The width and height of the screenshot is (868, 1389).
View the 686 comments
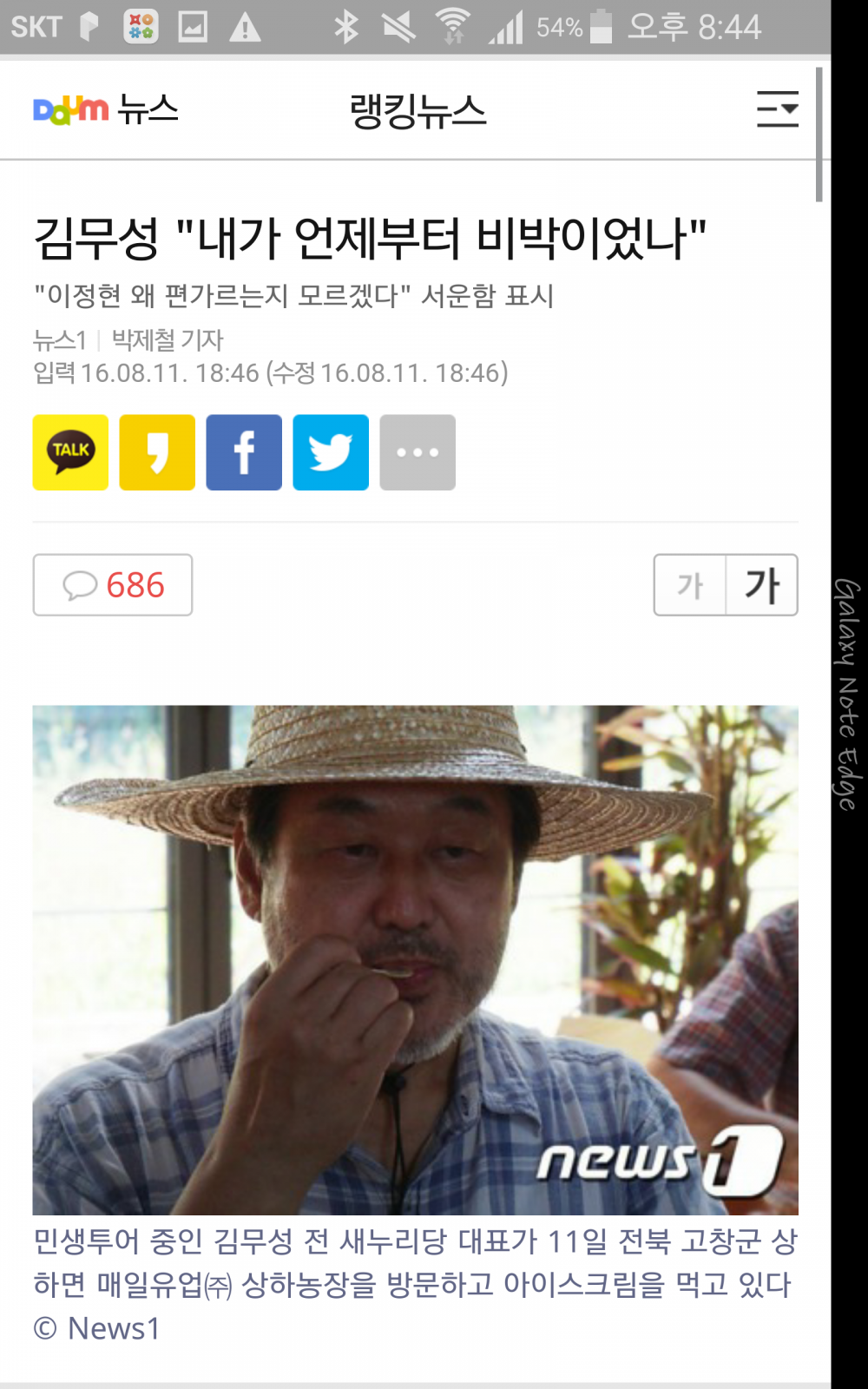tap(113, 585)
